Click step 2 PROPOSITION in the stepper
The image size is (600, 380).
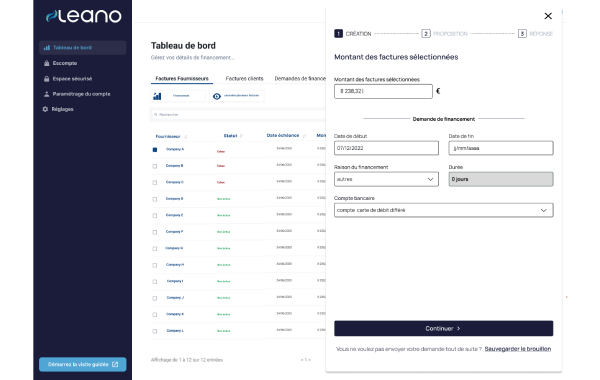pos(445,34)
